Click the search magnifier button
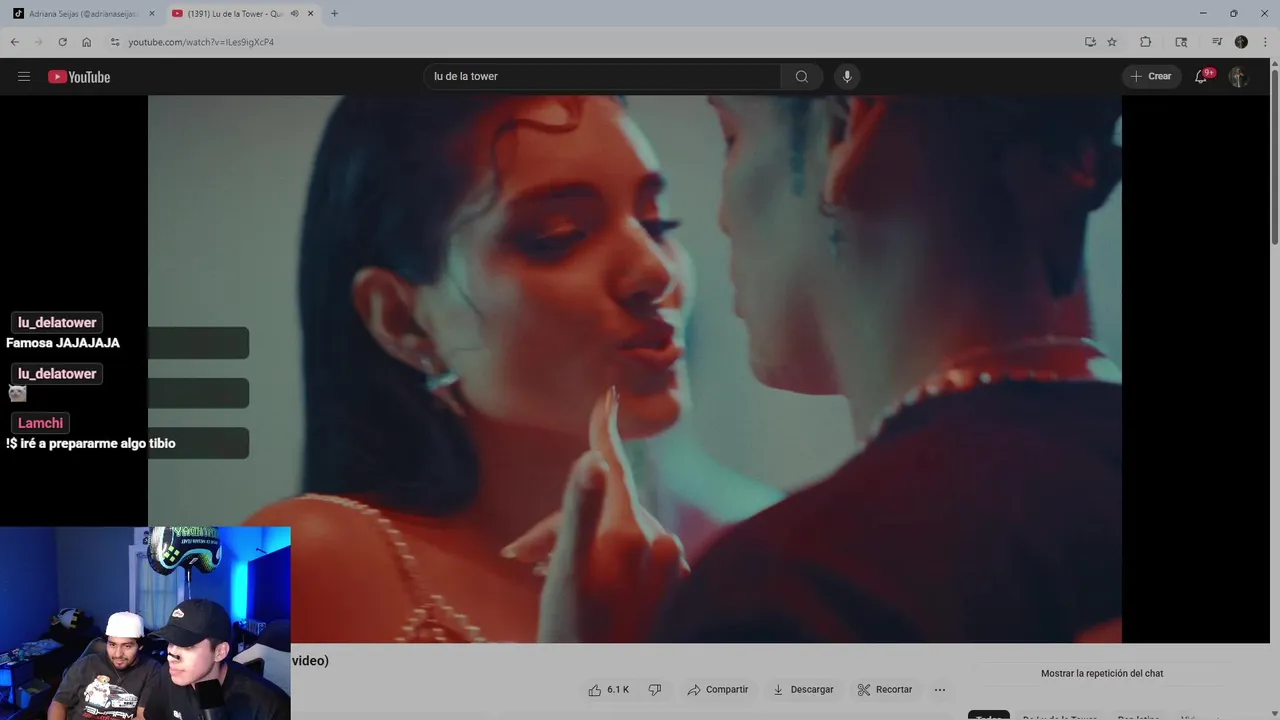The height and width of the screenshot is (720, 1280). pyautogui.click(x=802, y=77)
